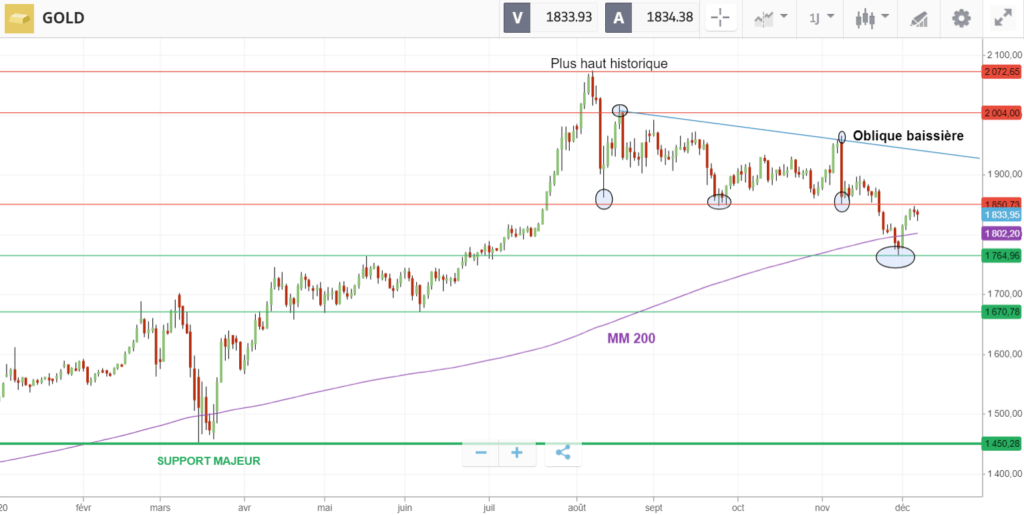Click the V sell price 1833.93

[551, 18]
